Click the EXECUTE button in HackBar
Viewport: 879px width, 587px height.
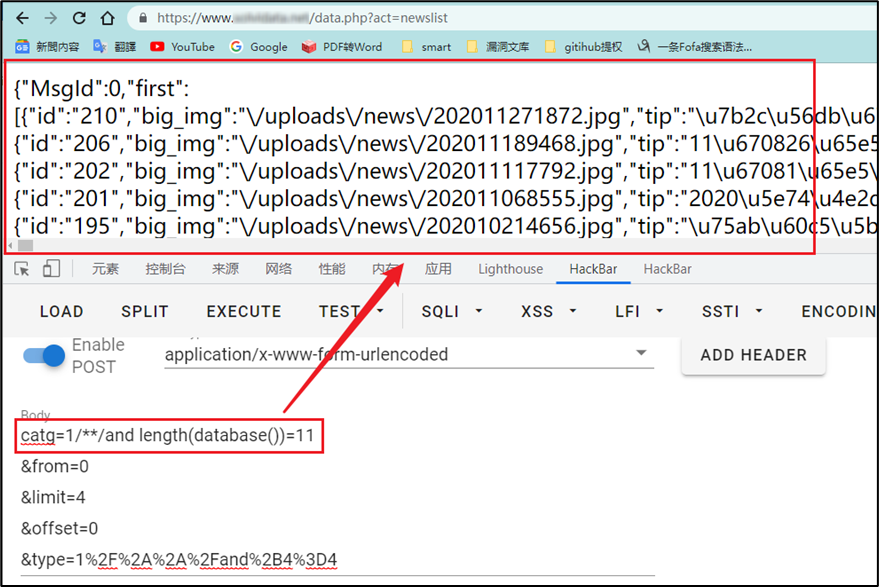point(244,312)
